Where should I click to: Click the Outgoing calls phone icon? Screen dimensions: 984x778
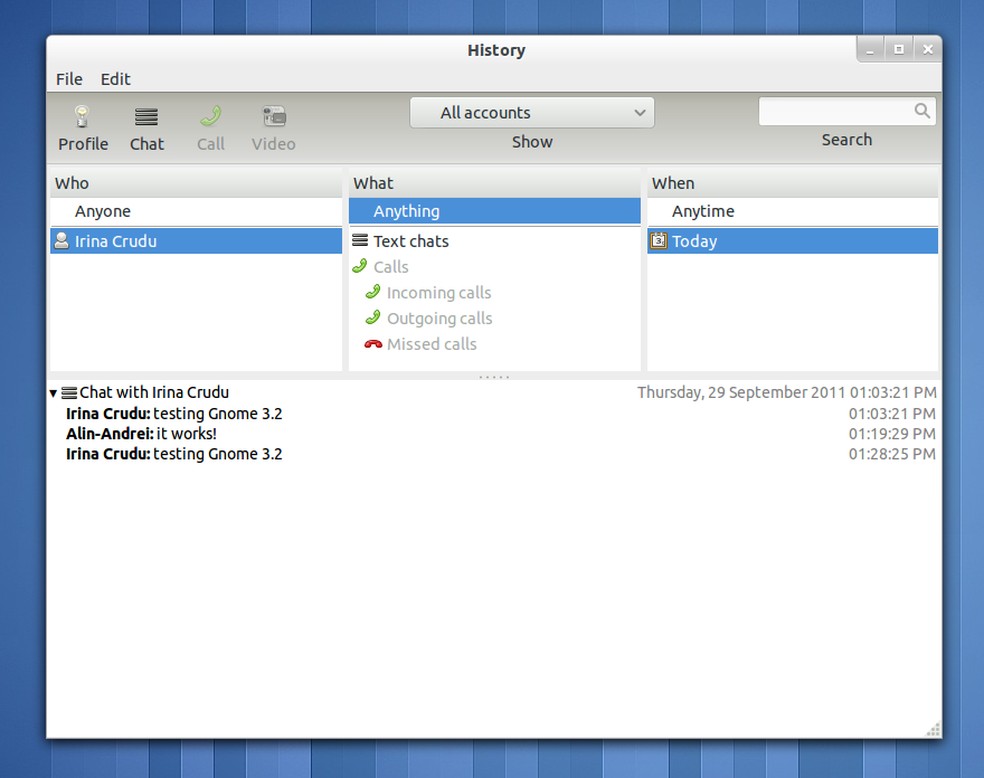[x=373, y=317]
